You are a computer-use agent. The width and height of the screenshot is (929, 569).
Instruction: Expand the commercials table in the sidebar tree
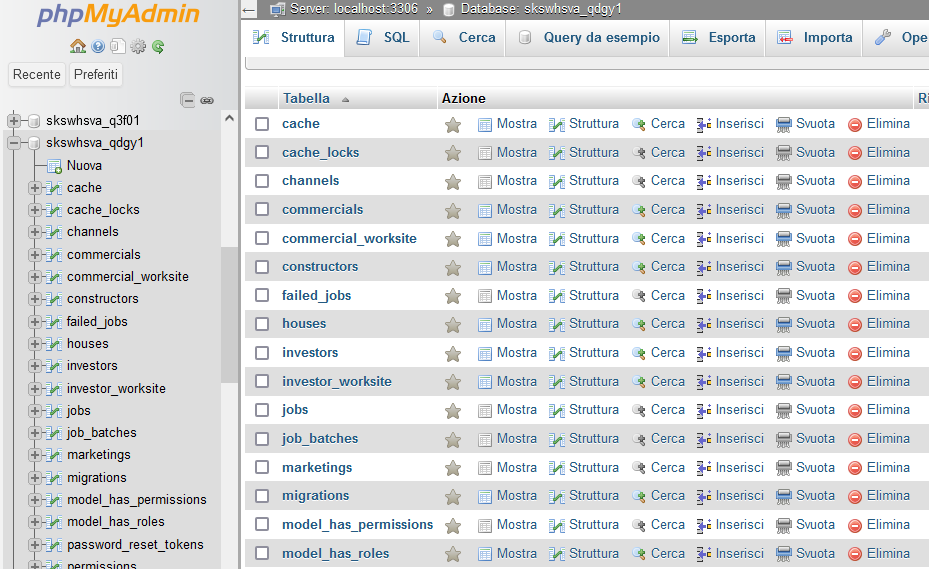coord(35,255)
